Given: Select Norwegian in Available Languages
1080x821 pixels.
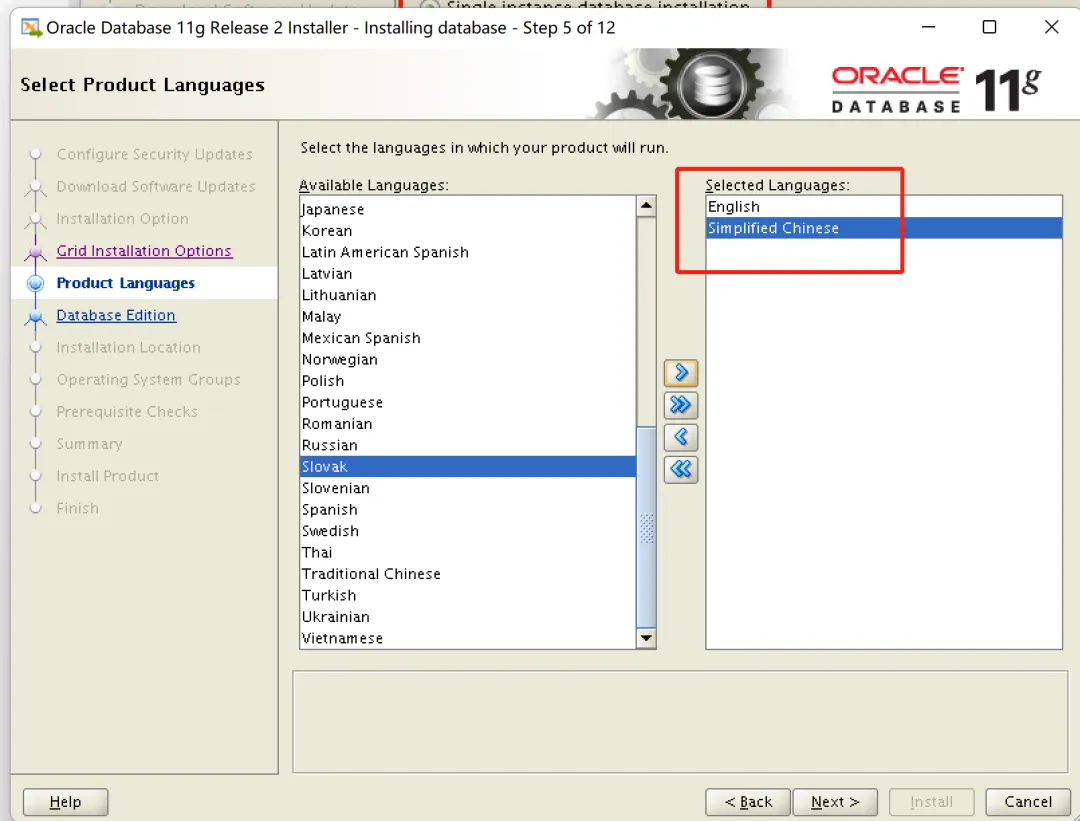Looking at the screenshot, I should pos(468,359).
